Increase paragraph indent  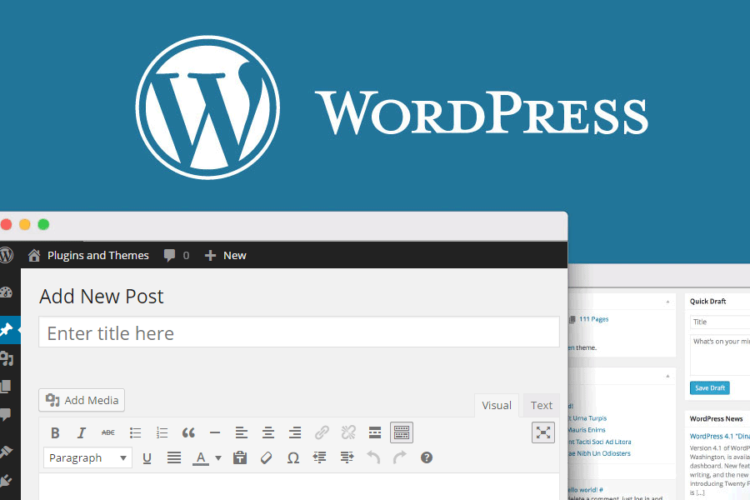coord(347,458)
